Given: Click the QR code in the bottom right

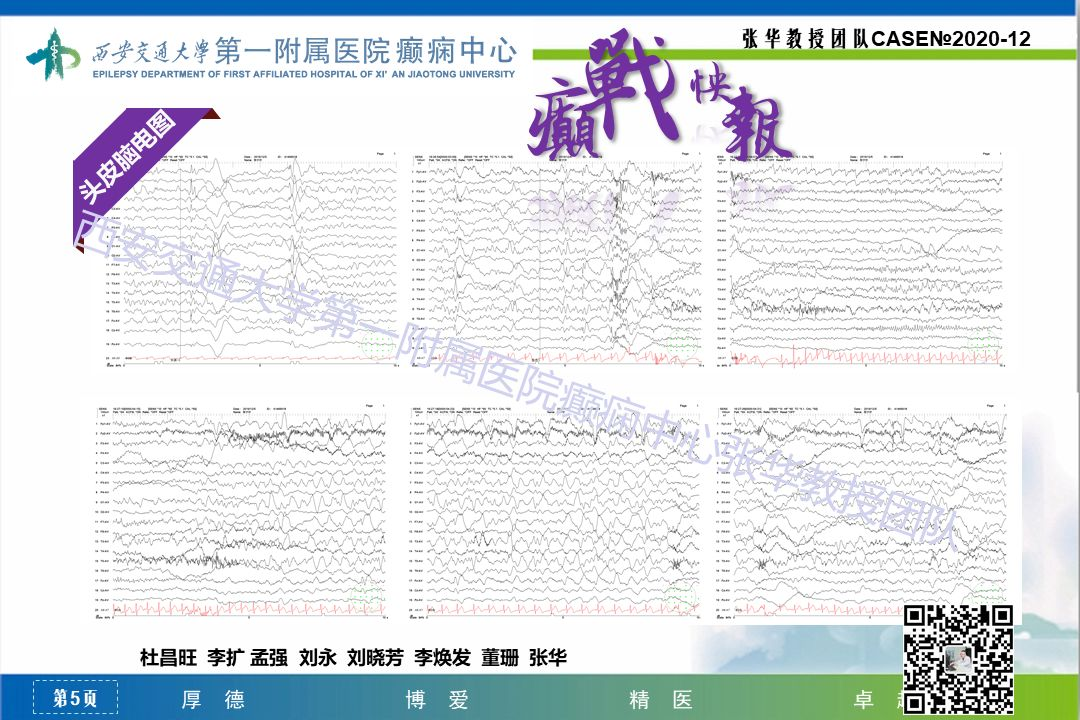Looking at the screenshot, I should pyautogui.click(x=958, y=660).
